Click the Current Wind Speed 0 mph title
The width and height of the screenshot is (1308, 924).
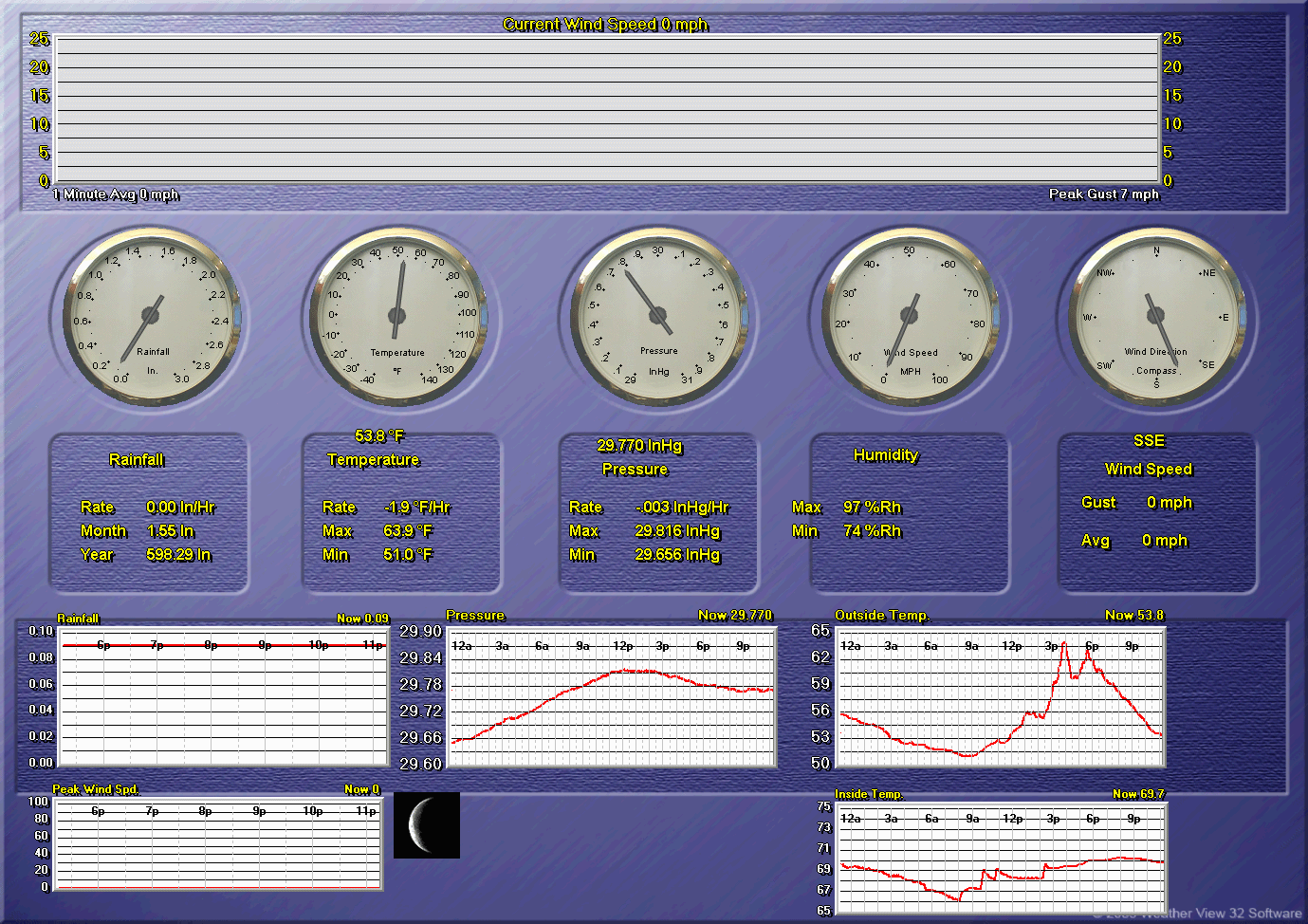tap(605, 25)
